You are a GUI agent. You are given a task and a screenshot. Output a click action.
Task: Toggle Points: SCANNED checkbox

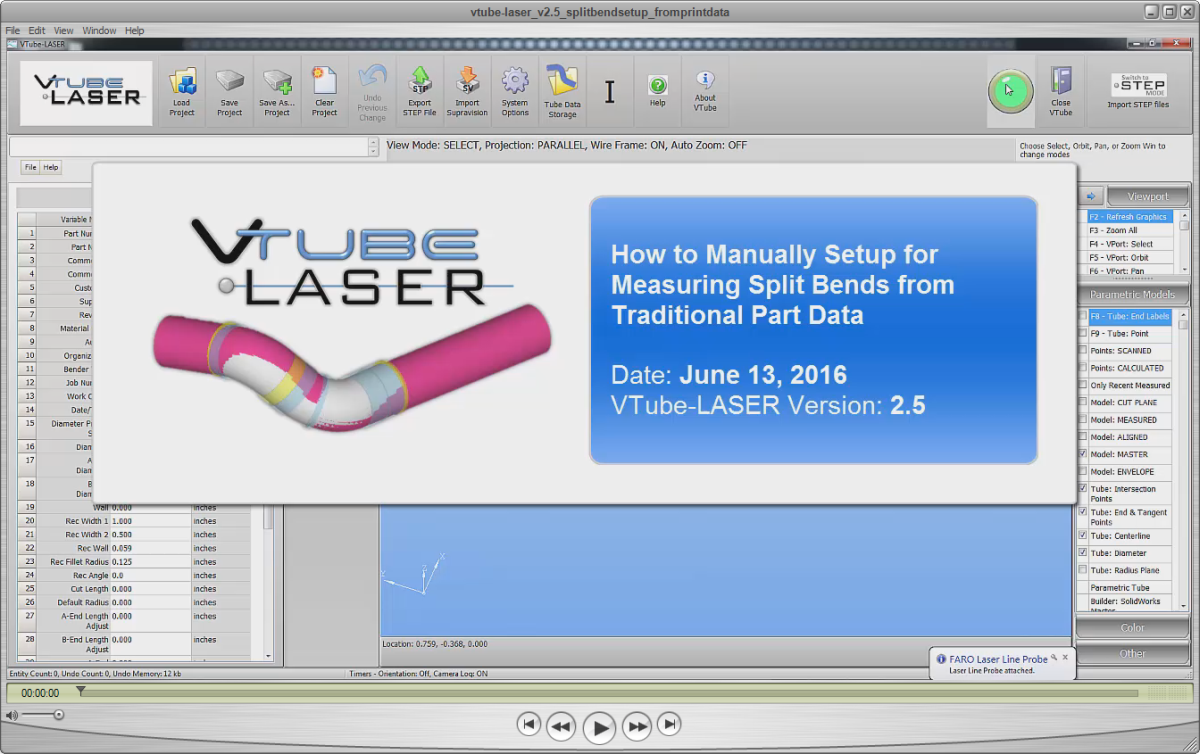(x=1083, y=350)
